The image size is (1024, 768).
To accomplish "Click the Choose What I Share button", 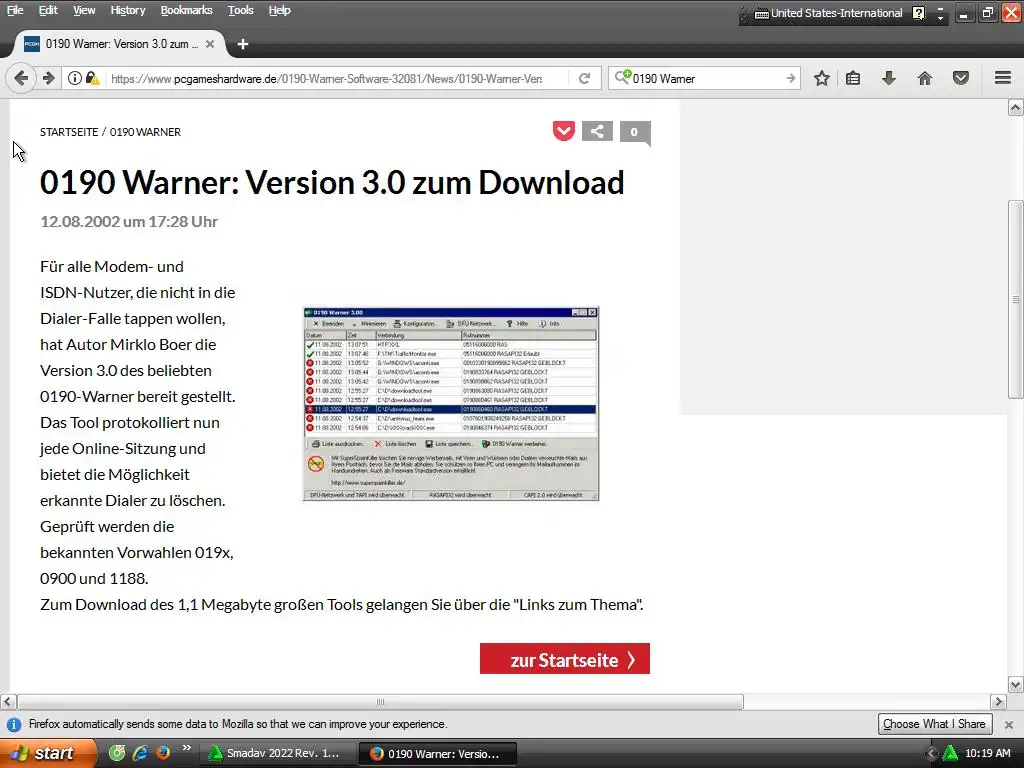I will [x=934, y=724].
